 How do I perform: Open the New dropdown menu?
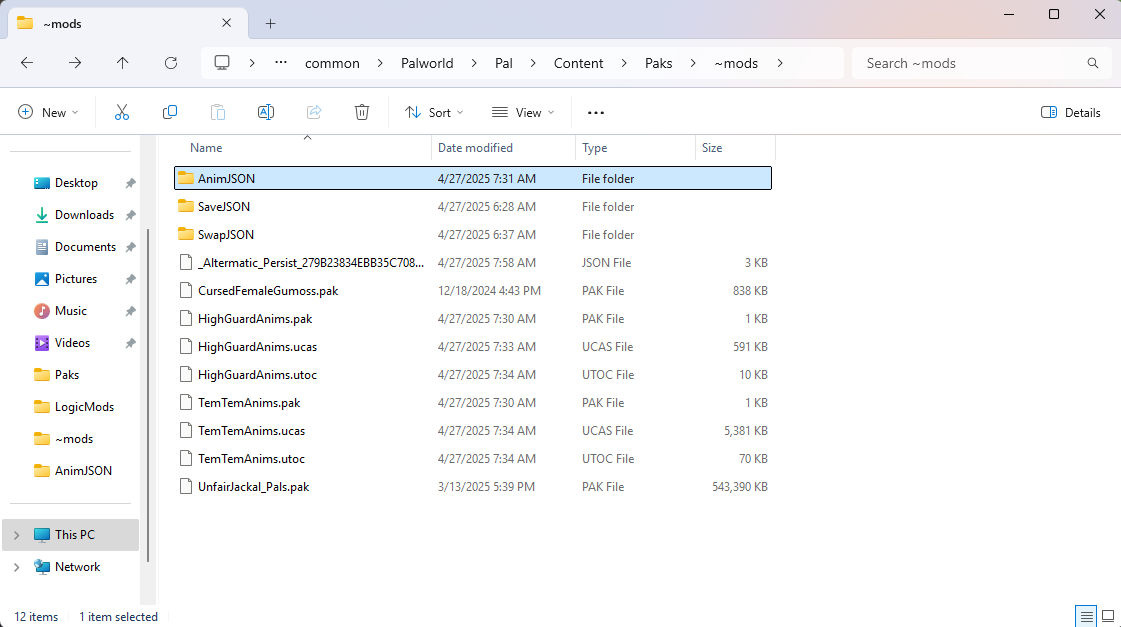(x=48, y=112)
